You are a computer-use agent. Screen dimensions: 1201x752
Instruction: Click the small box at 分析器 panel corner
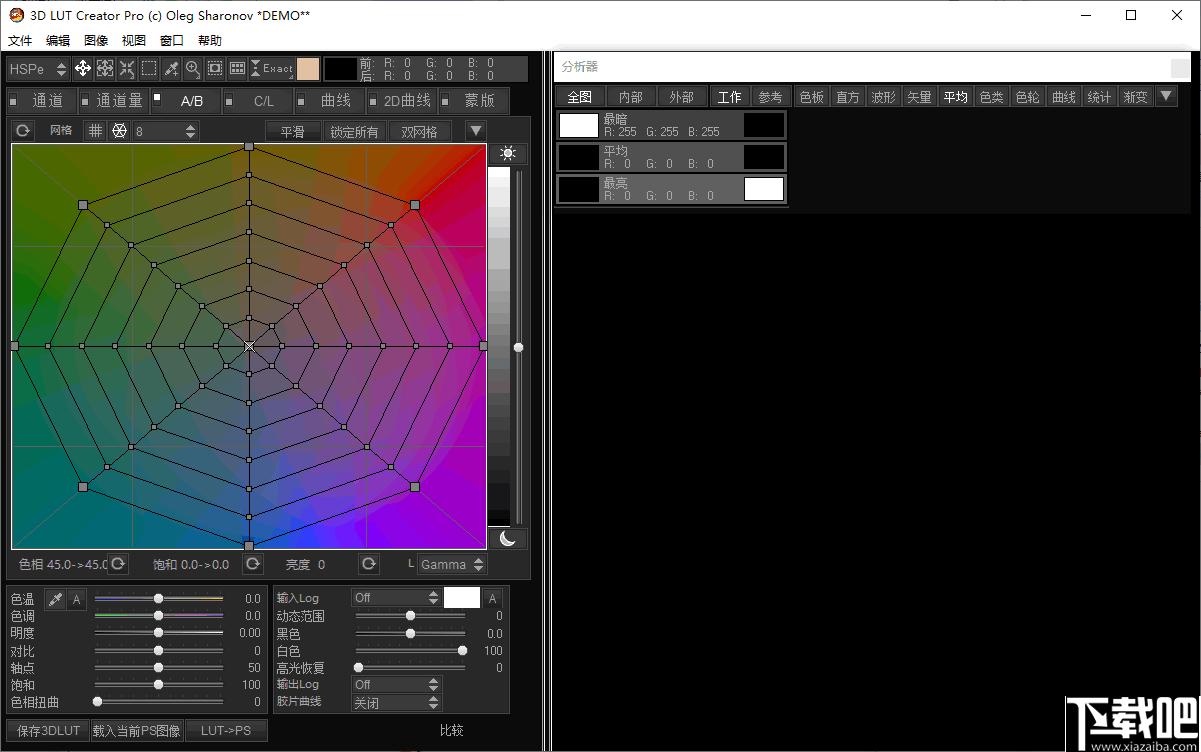click(x=1180, y=68)
